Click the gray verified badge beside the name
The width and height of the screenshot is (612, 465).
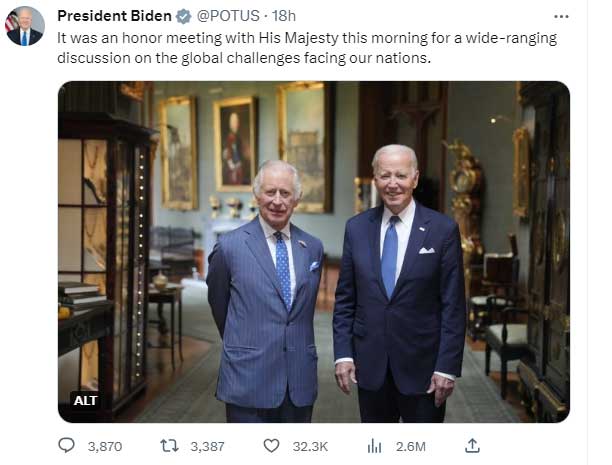(x=184, y=17)
